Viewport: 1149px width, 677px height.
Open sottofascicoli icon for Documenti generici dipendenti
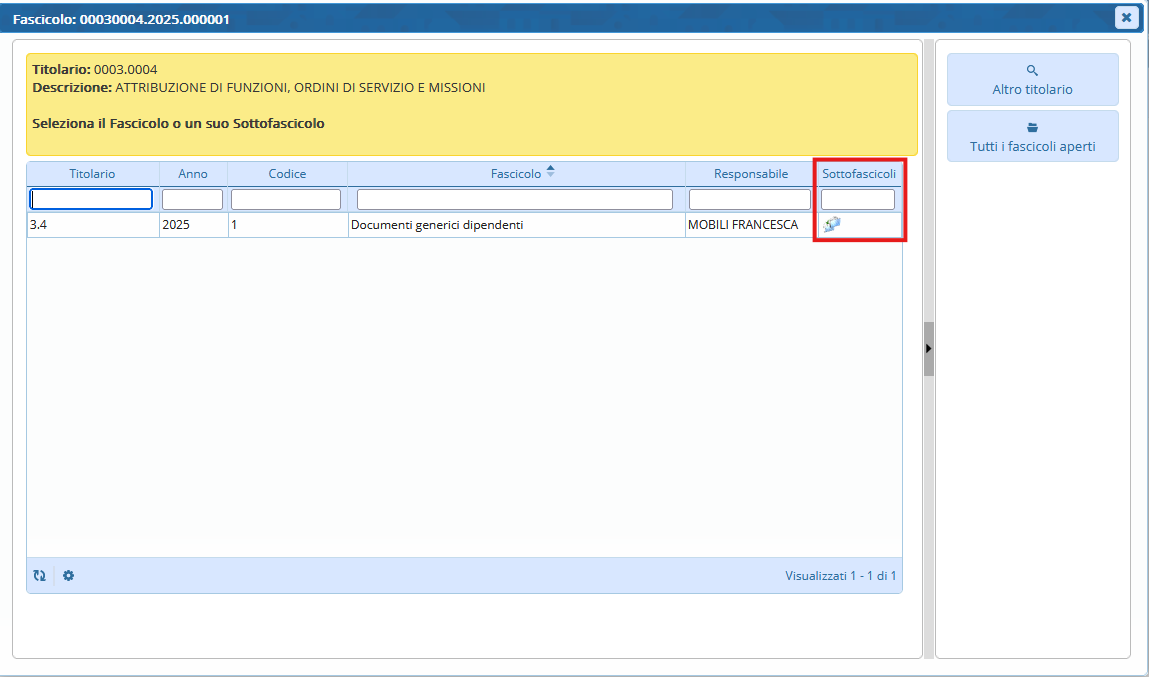coord(831,225)
